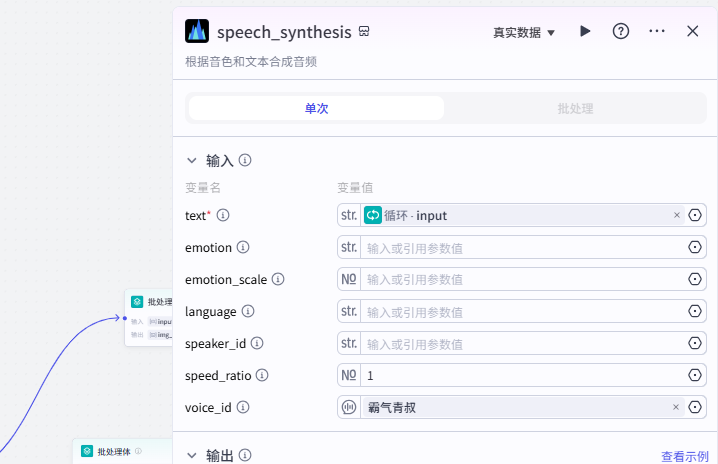Open the more options ellipsis menu

[x=657, y=31]
